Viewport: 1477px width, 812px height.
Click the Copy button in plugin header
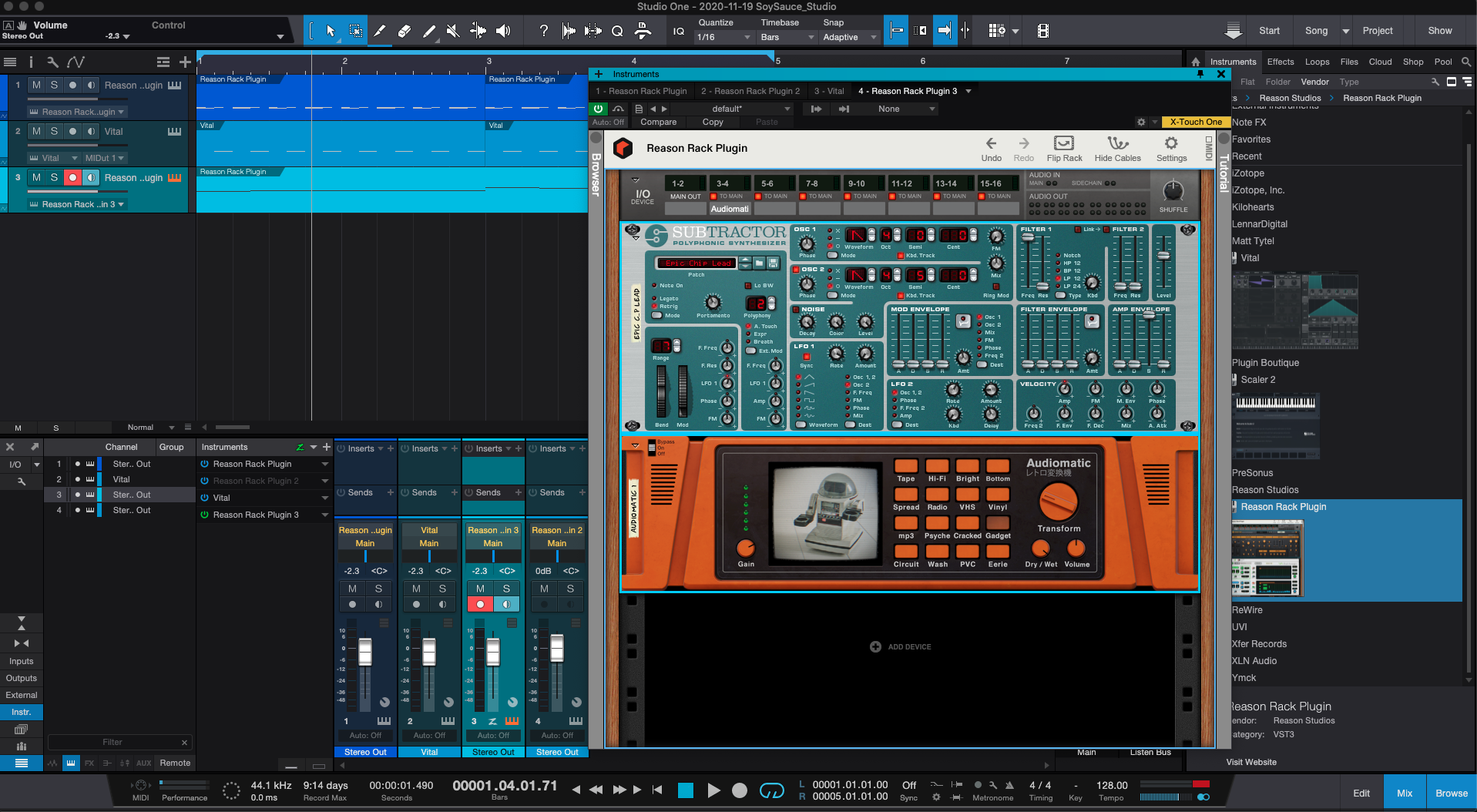coord(713,122)
